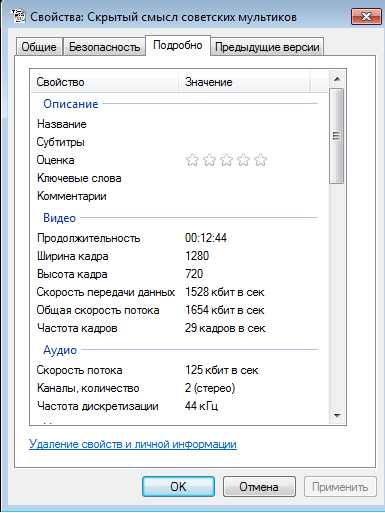
Task: Click the scrollbar up arrow
Action: 337,79
